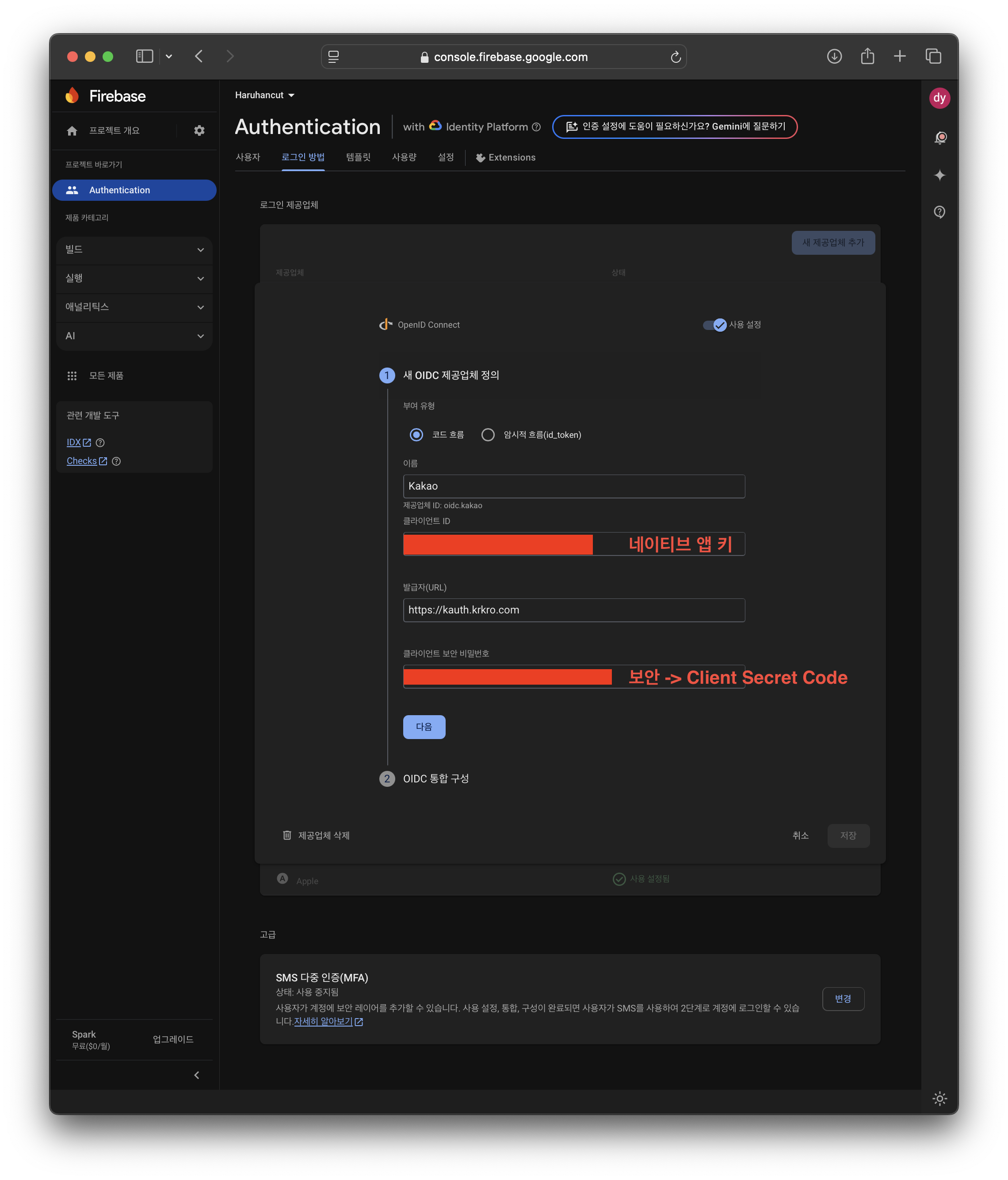Open OIDC 통합 구성 step 2

(424, 778)
